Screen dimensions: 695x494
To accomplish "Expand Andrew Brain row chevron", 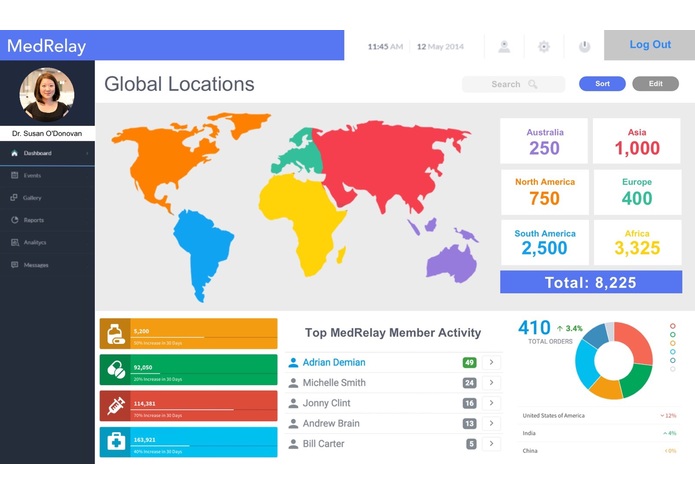I will click(x=492, y=424).
